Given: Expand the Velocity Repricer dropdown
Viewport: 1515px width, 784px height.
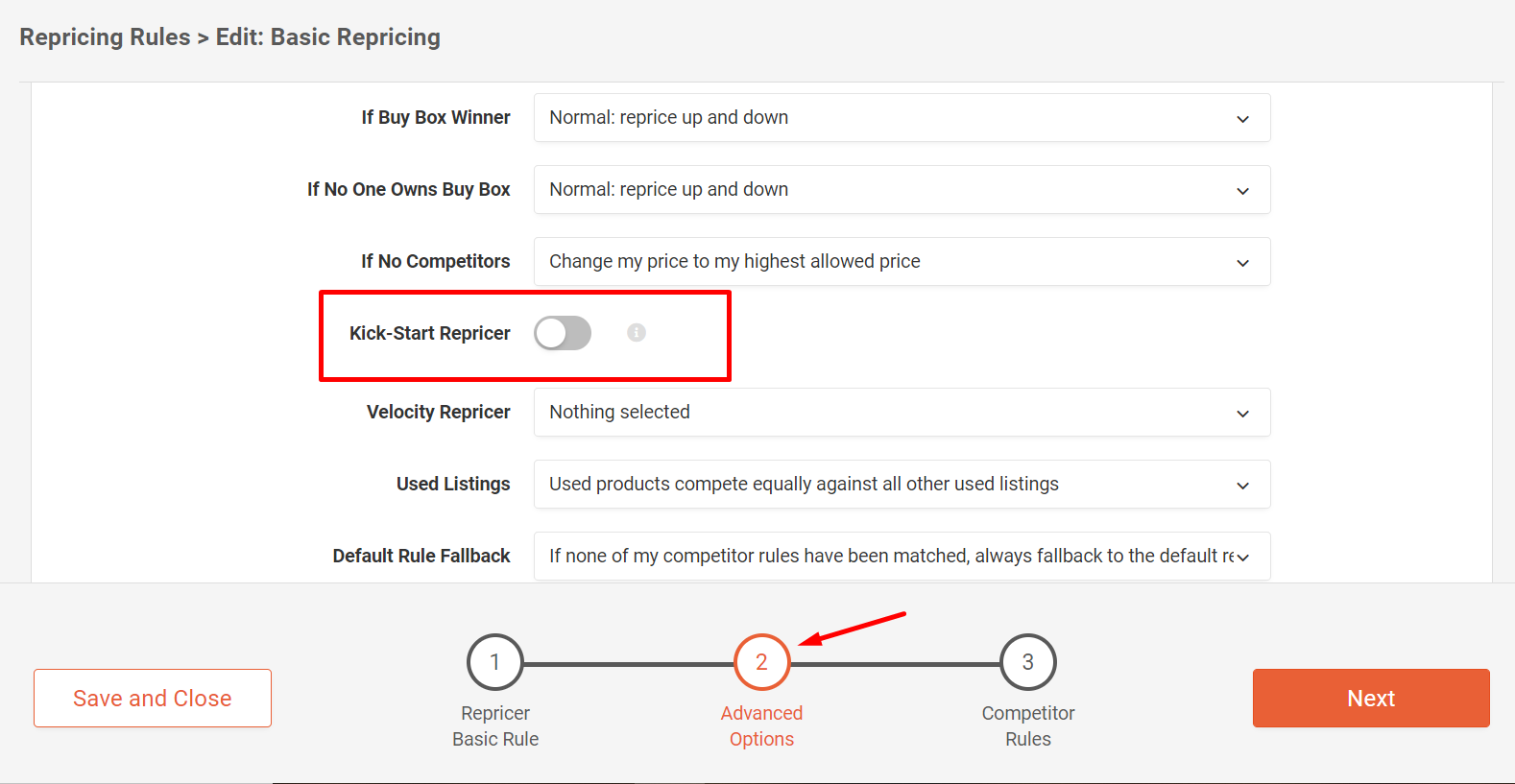Looking at the screenshot, I should 902,413.
